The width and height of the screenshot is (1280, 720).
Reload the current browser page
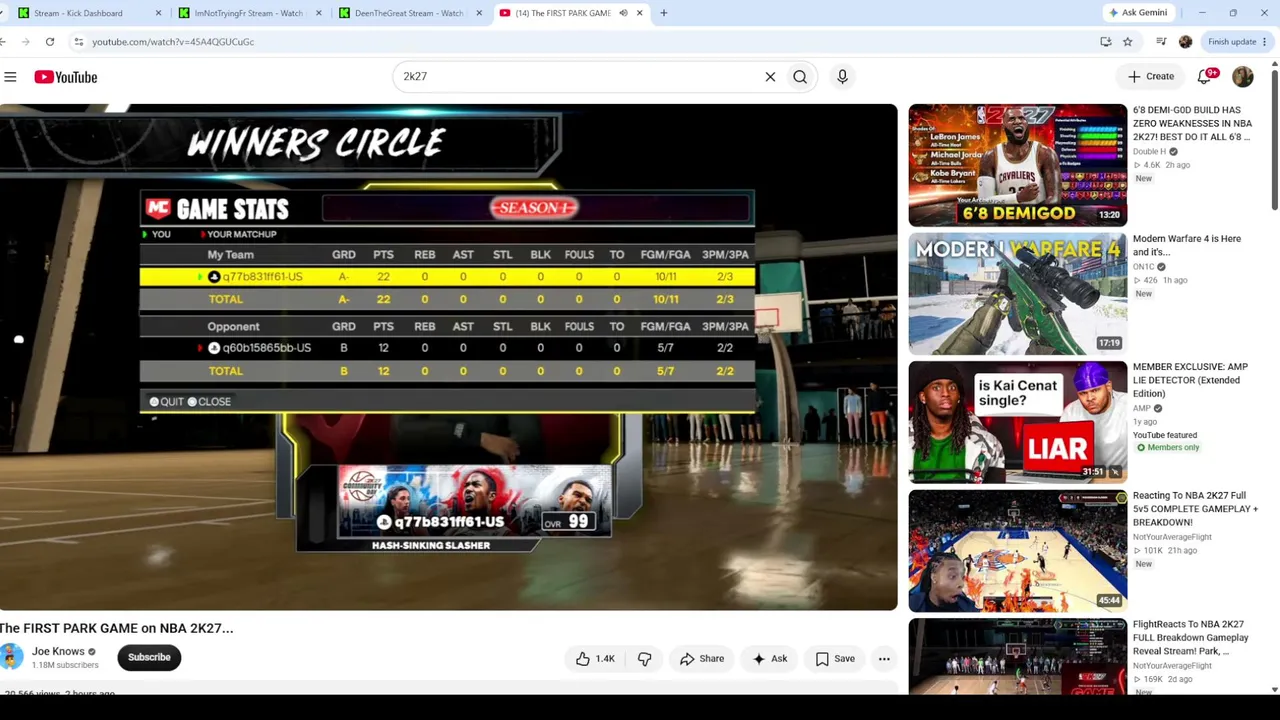[50, 42]
